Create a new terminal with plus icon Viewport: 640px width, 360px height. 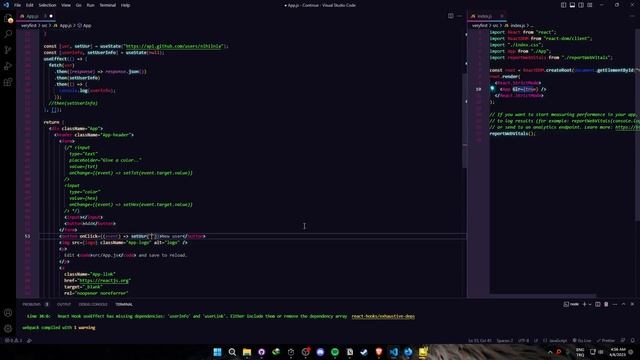584,304
